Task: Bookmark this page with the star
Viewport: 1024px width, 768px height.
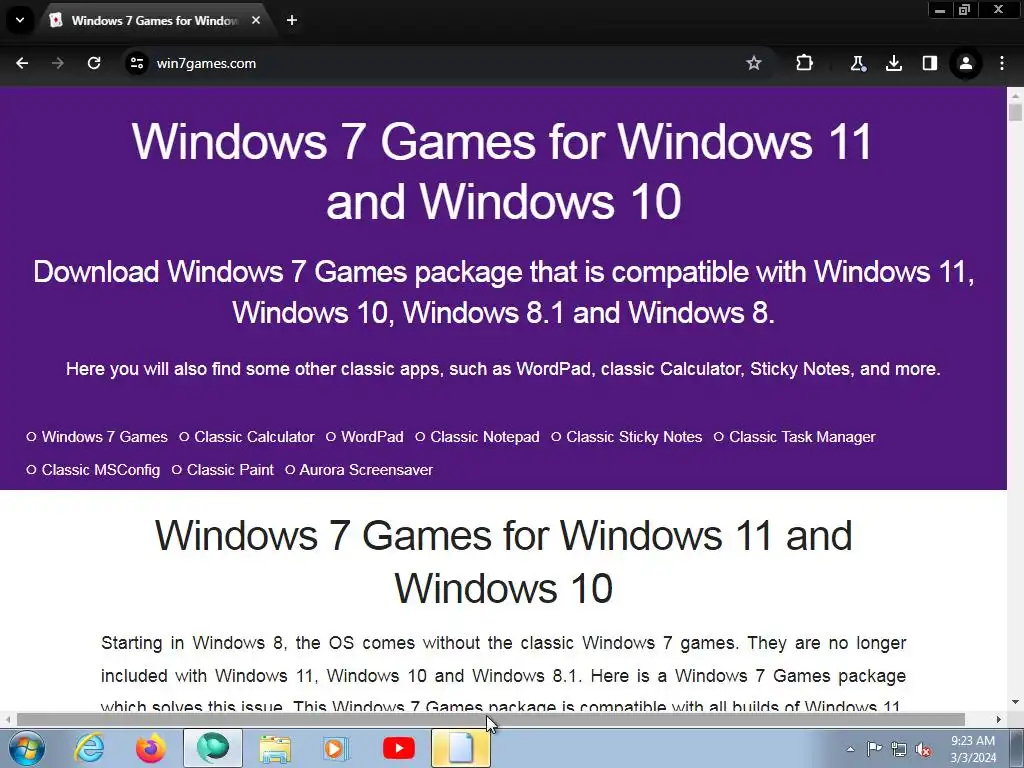Action: coord(754,63)
